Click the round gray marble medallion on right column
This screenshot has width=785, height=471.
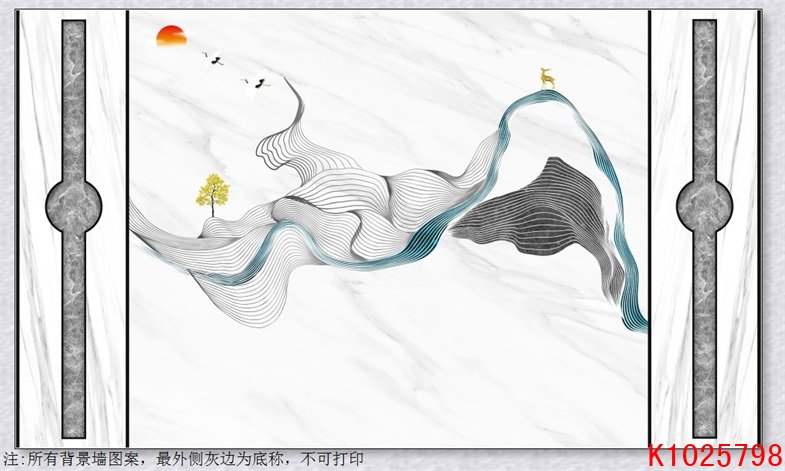(x=704, y=206)
